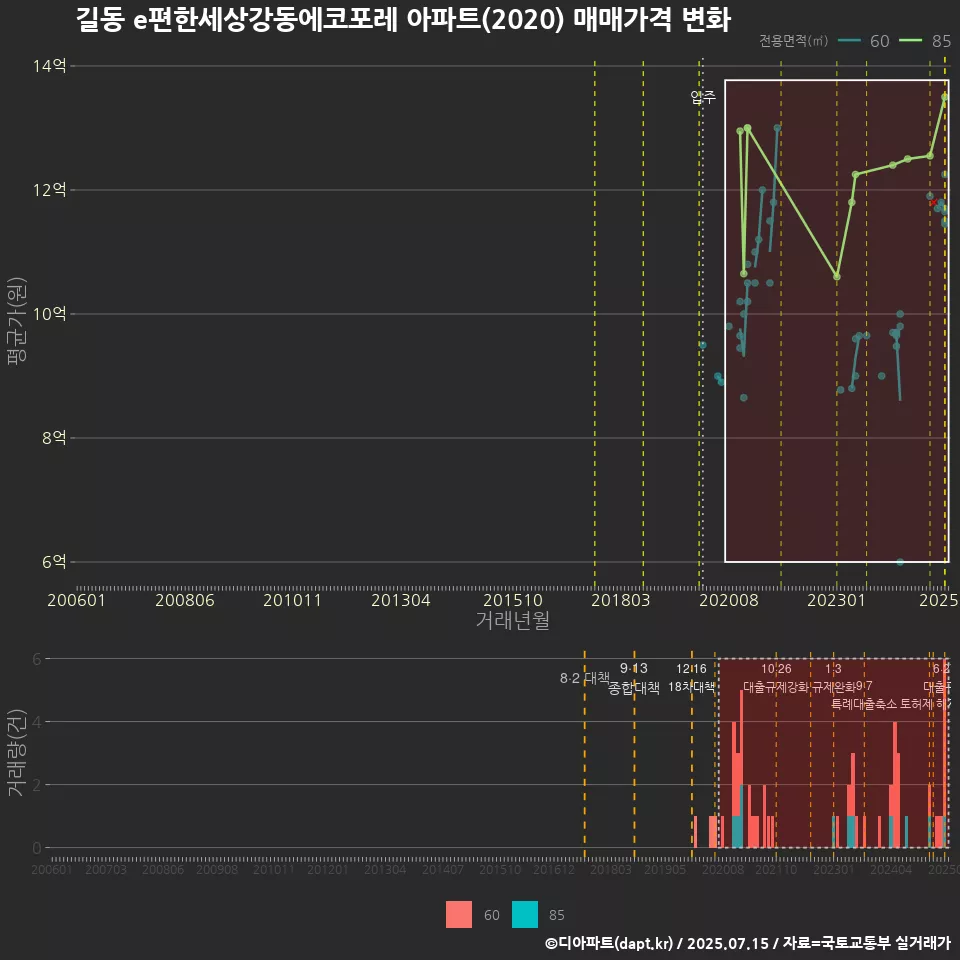This screenshot has height=960, width=960.
Task: Click '200806' on the price chart axis
Action: click(x=184, y=600)
